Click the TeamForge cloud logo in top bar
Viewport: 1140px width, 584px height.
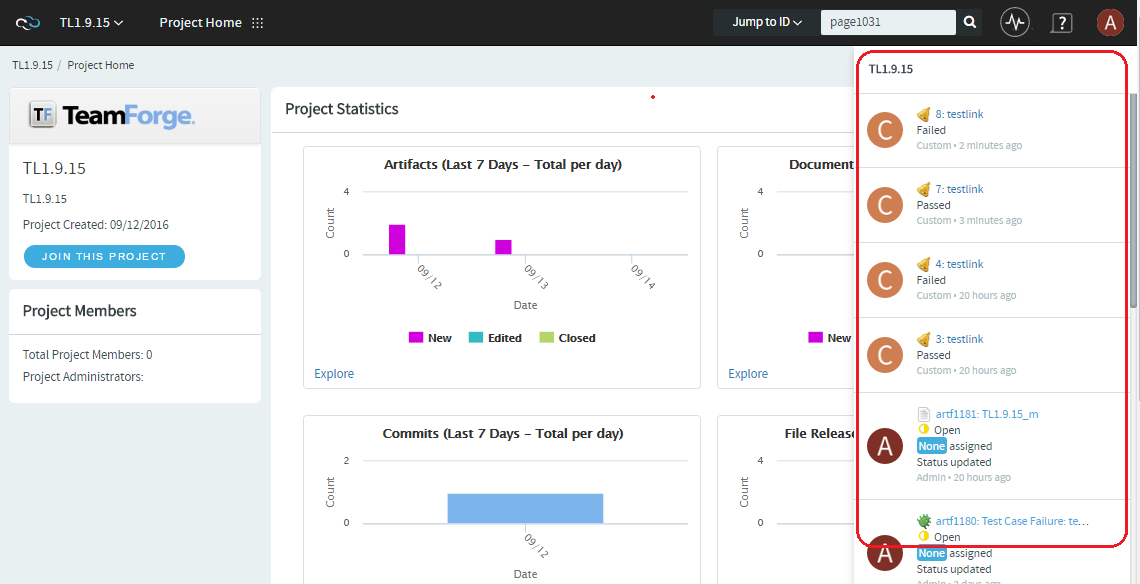28,23
